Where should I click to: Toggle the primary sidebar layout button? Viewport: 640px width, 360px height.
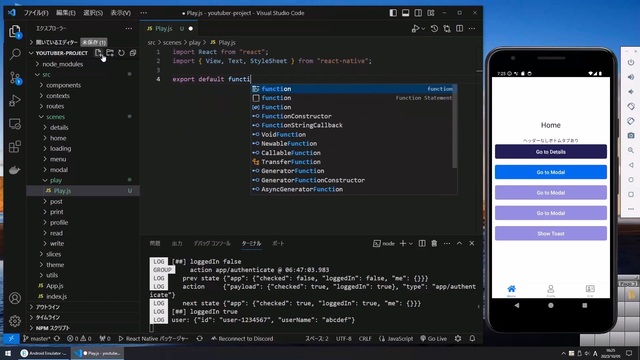(393, 13)
